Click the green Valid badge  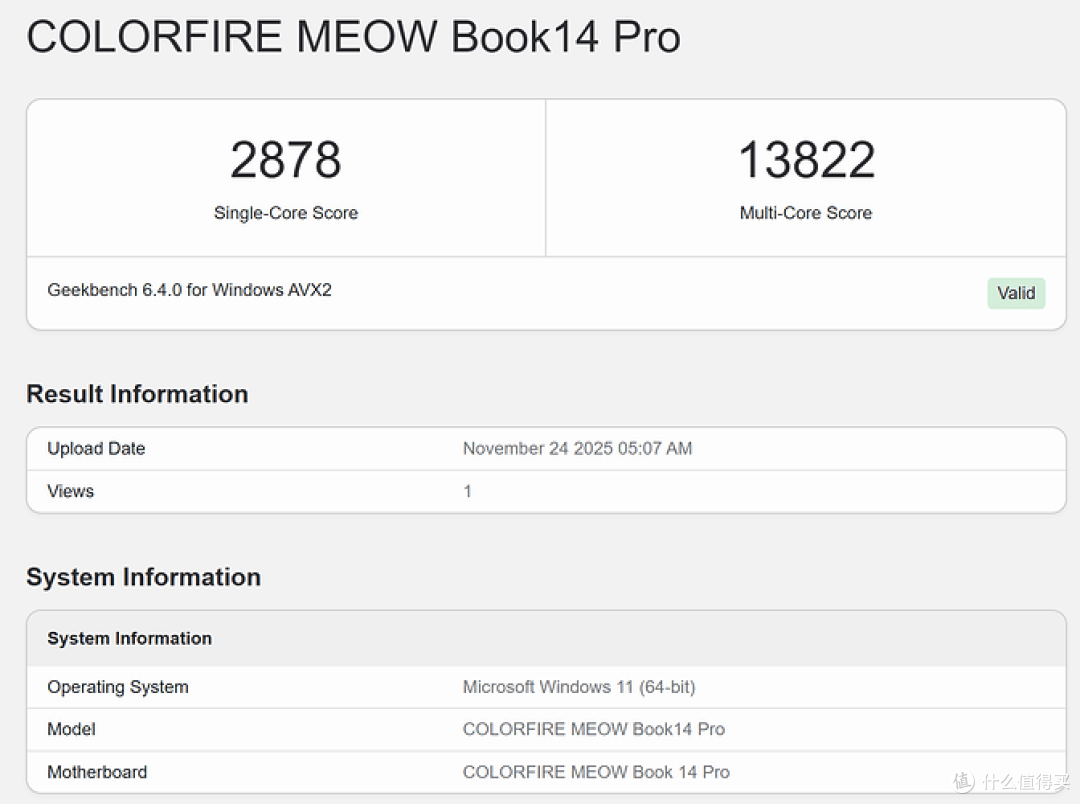[x=1016, y=293]
